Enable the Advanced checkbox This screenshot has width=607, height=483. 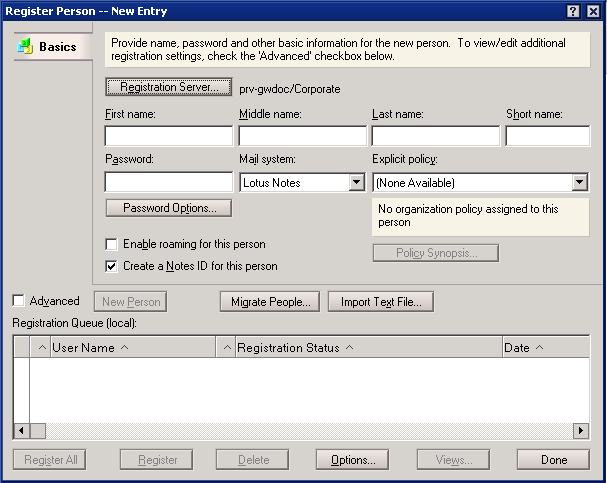18,301
